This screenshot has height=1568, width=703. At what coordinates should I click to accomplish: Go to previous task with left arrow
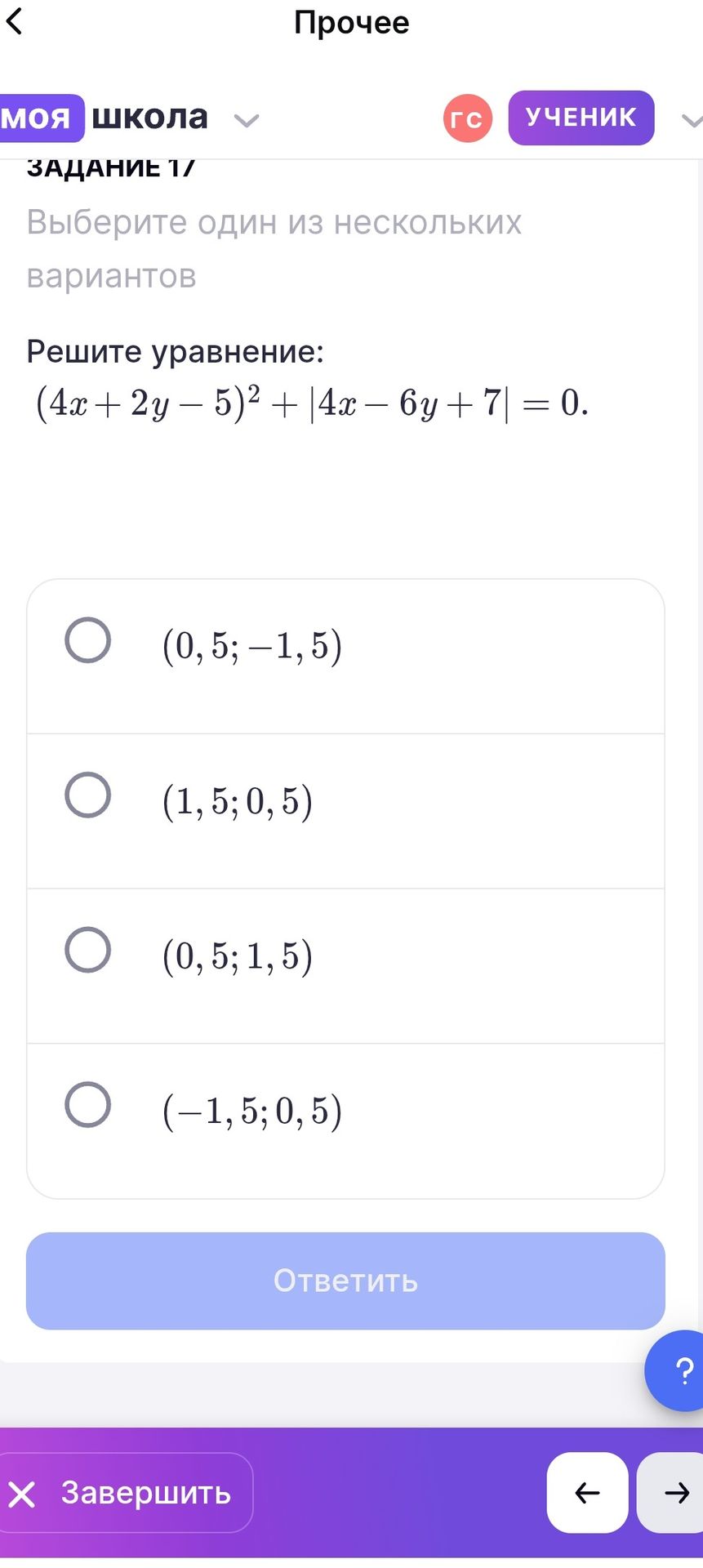pyautogui.click(x=587, y=1492)
